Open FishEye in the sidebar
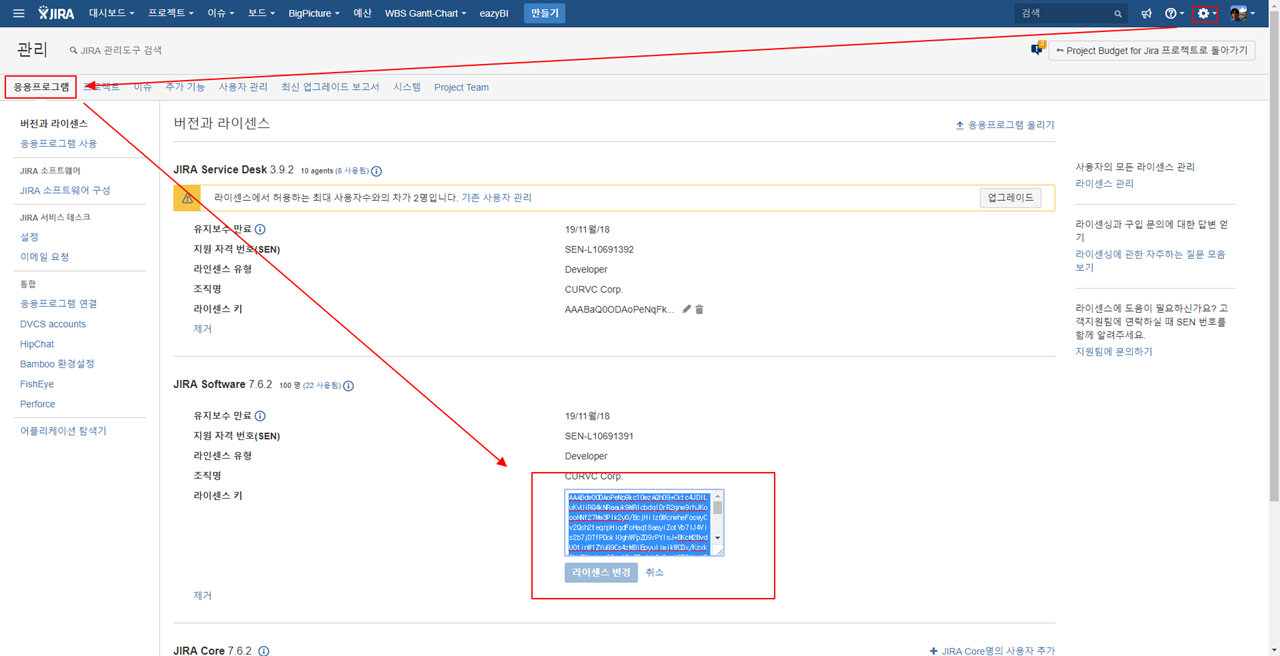Viewport: 1280px width, 656px height. [x=37, y=384]
